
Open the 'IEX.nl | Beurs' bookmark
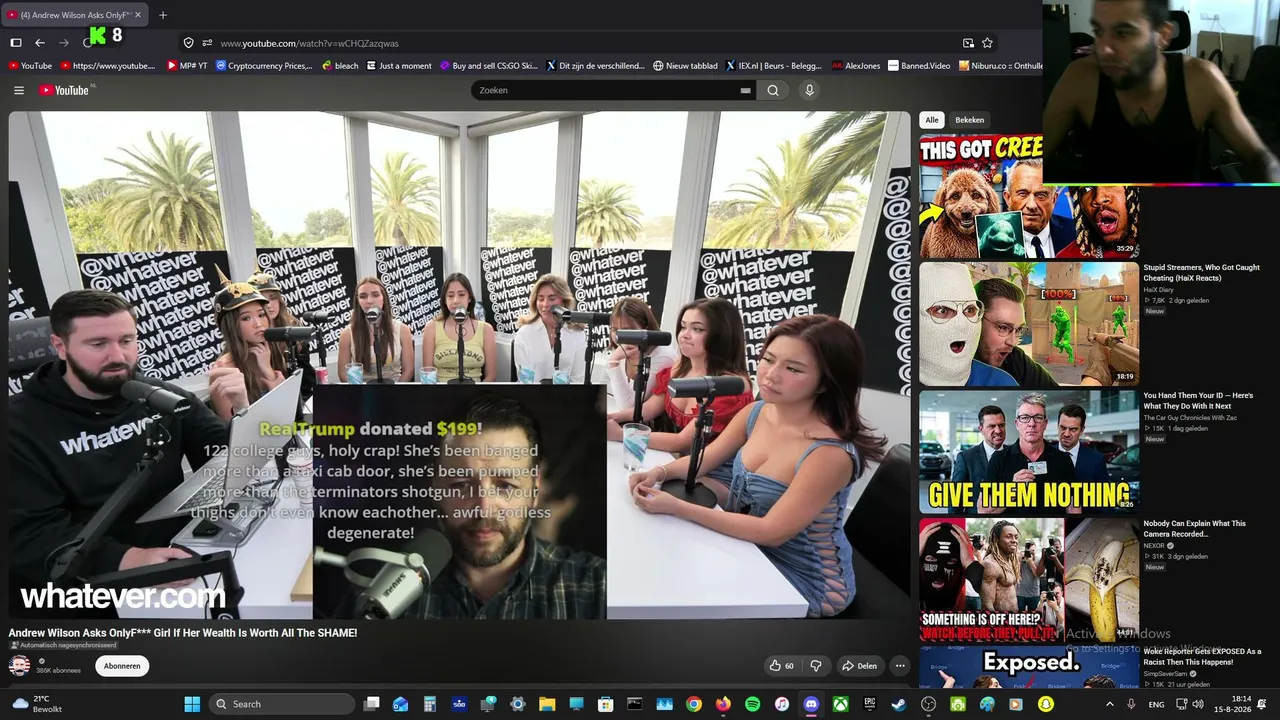773,66
